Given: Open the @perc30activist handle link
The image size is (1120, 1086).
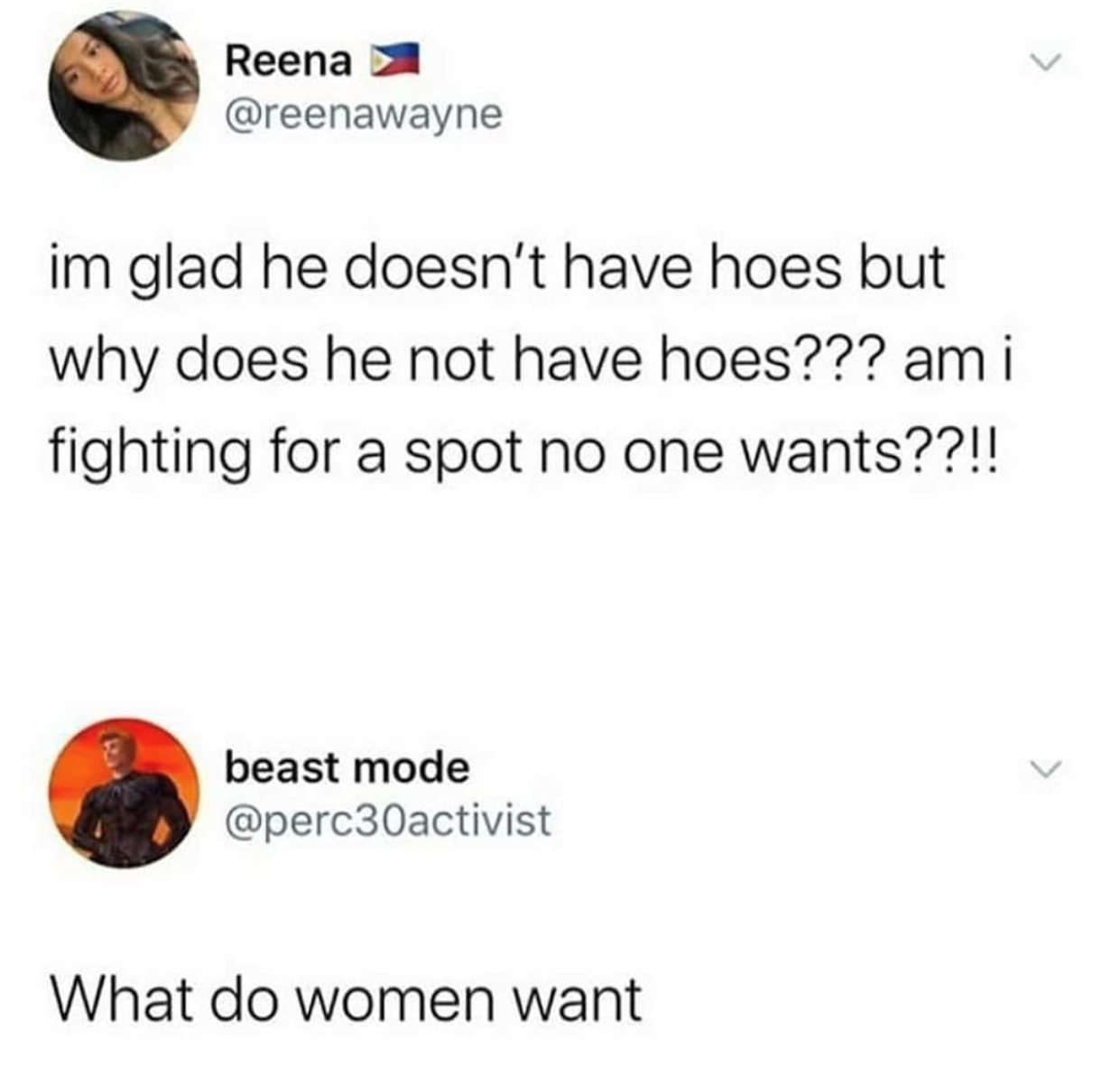Looking at the screenshot, I should (387, 821).
